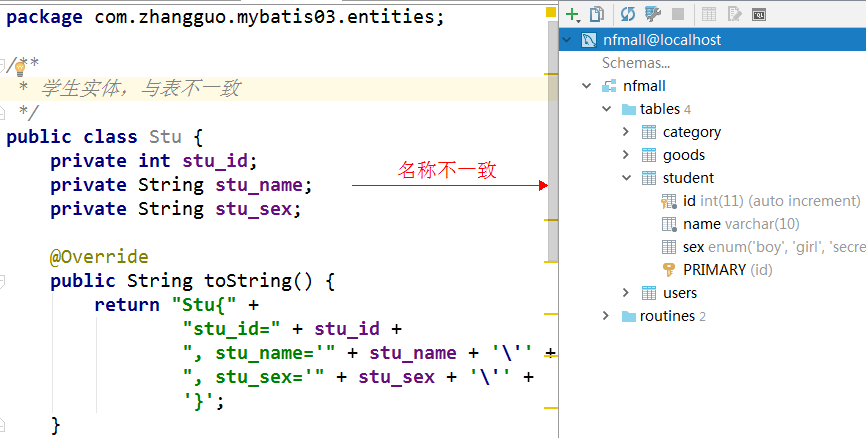Screen dimensions: 866x438
Task: Click the edit source pencil icon
Action: (735, 14)
